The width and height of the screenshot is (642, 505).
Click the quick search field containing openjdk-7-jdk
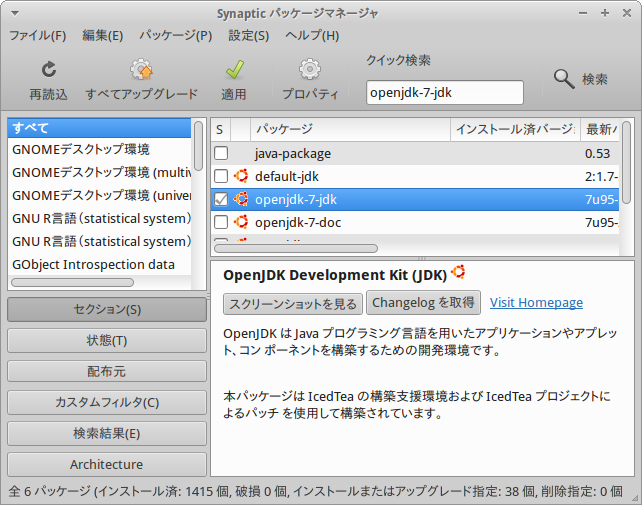pyautogui.click(x=445, y=93)
